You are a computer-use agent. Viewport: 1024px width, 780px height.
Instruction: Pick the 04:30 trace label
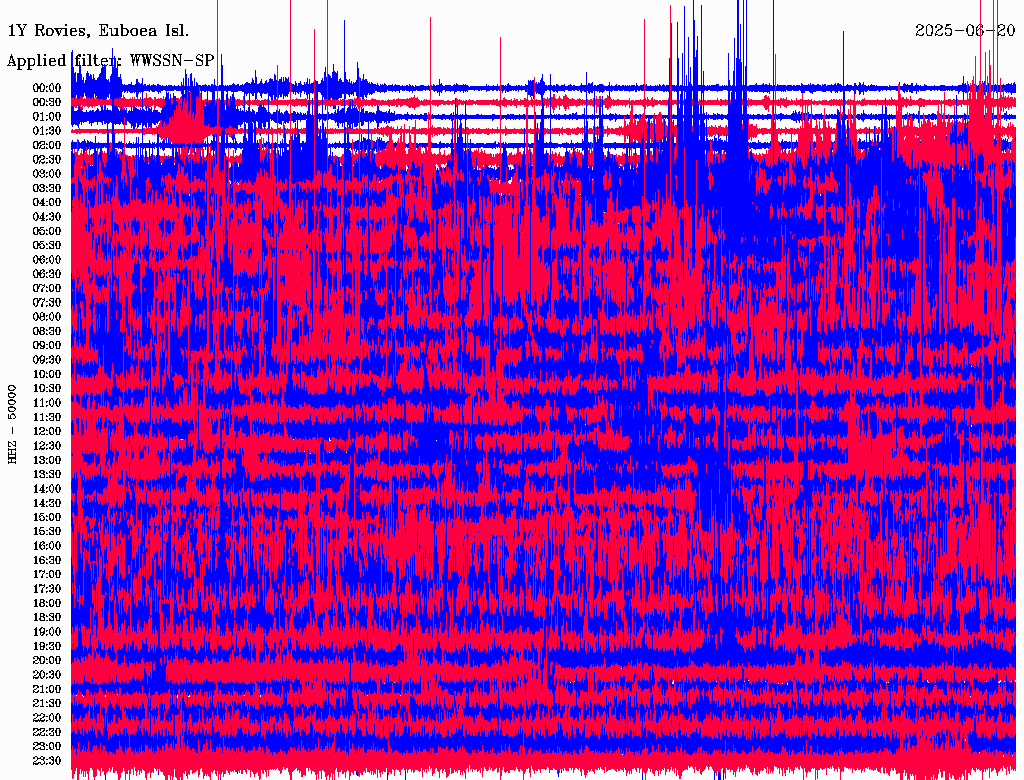tap(47, 217)
